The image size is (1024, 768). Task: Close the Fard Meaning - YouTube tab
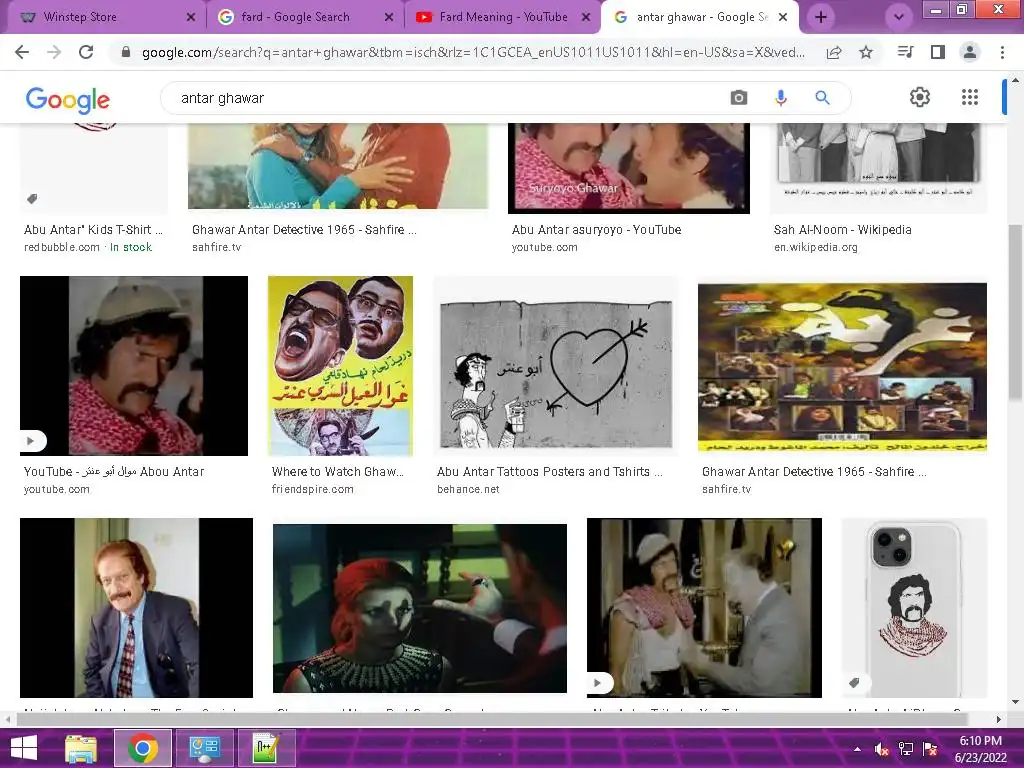click(x=586, y=17)
